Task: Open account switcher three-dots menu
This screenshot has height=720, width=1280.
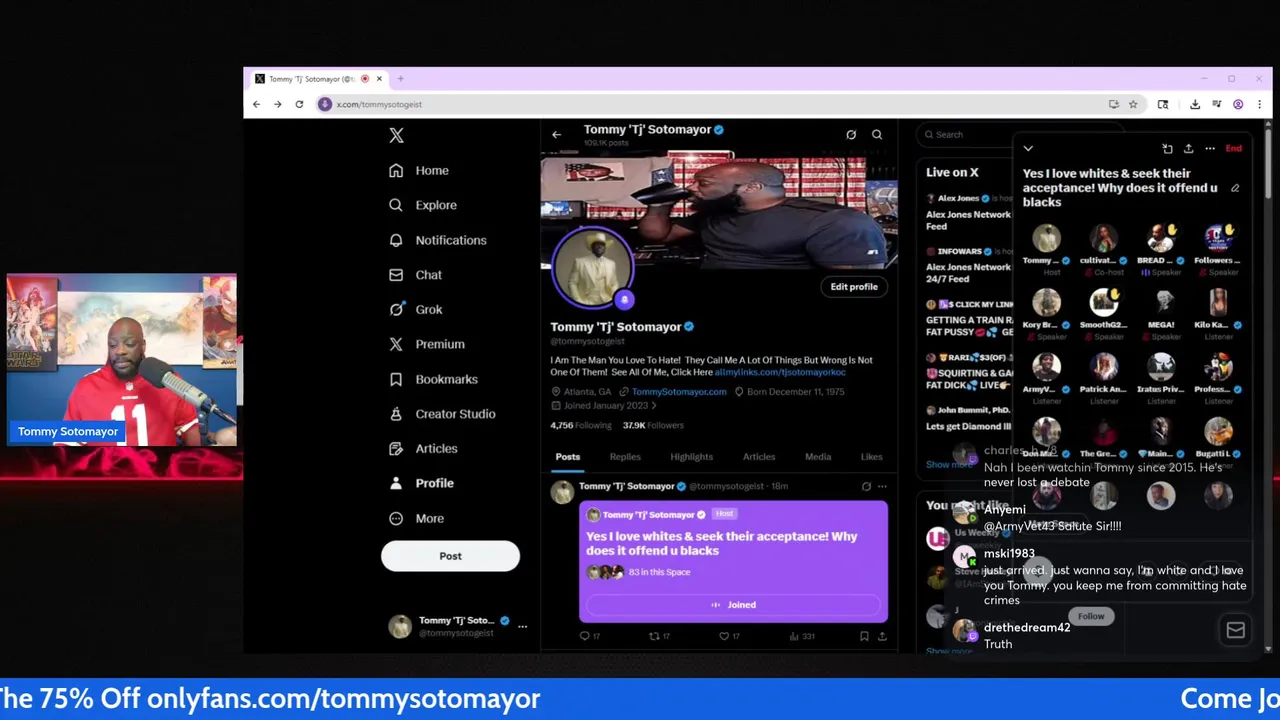Action: 522,626
